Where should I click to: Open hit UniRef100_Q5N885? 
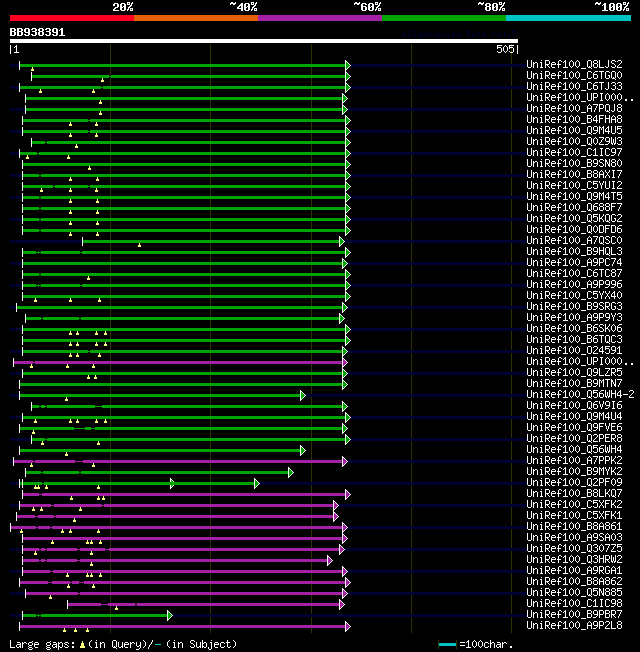pyautogui.click(x=574, y=593)
